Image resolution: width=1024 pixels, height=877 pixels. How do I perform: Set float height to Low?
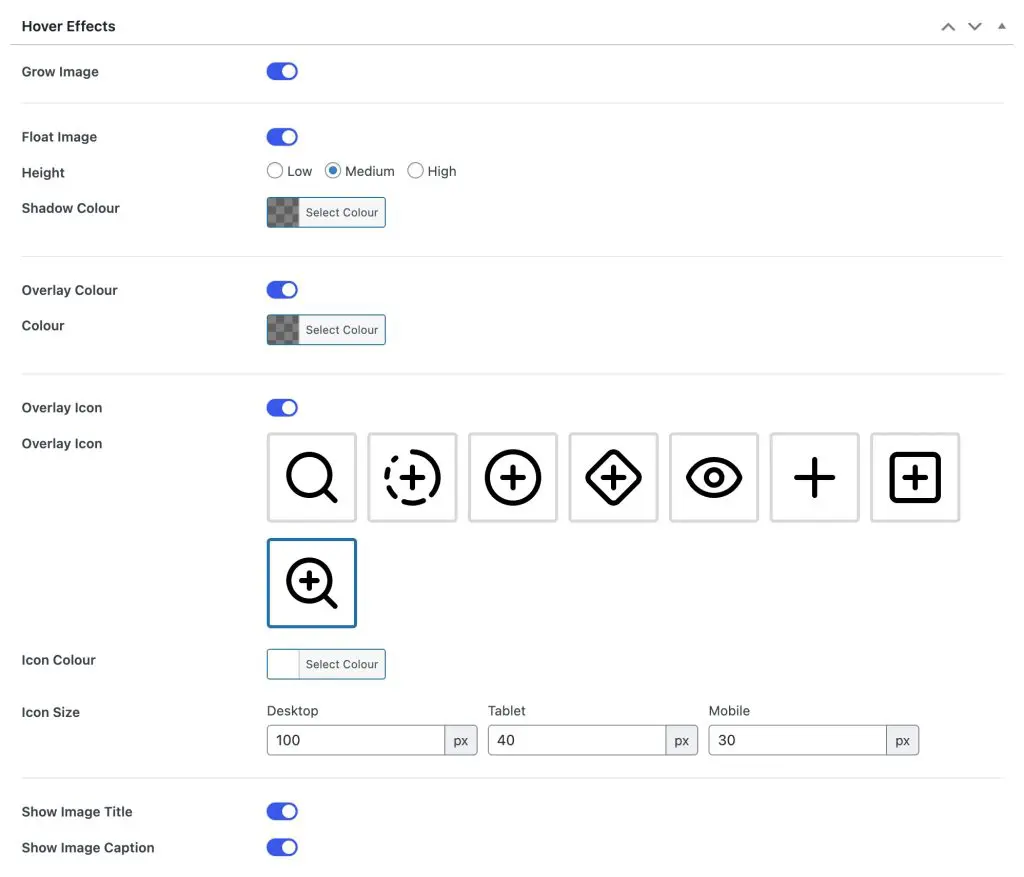(275, 171)
